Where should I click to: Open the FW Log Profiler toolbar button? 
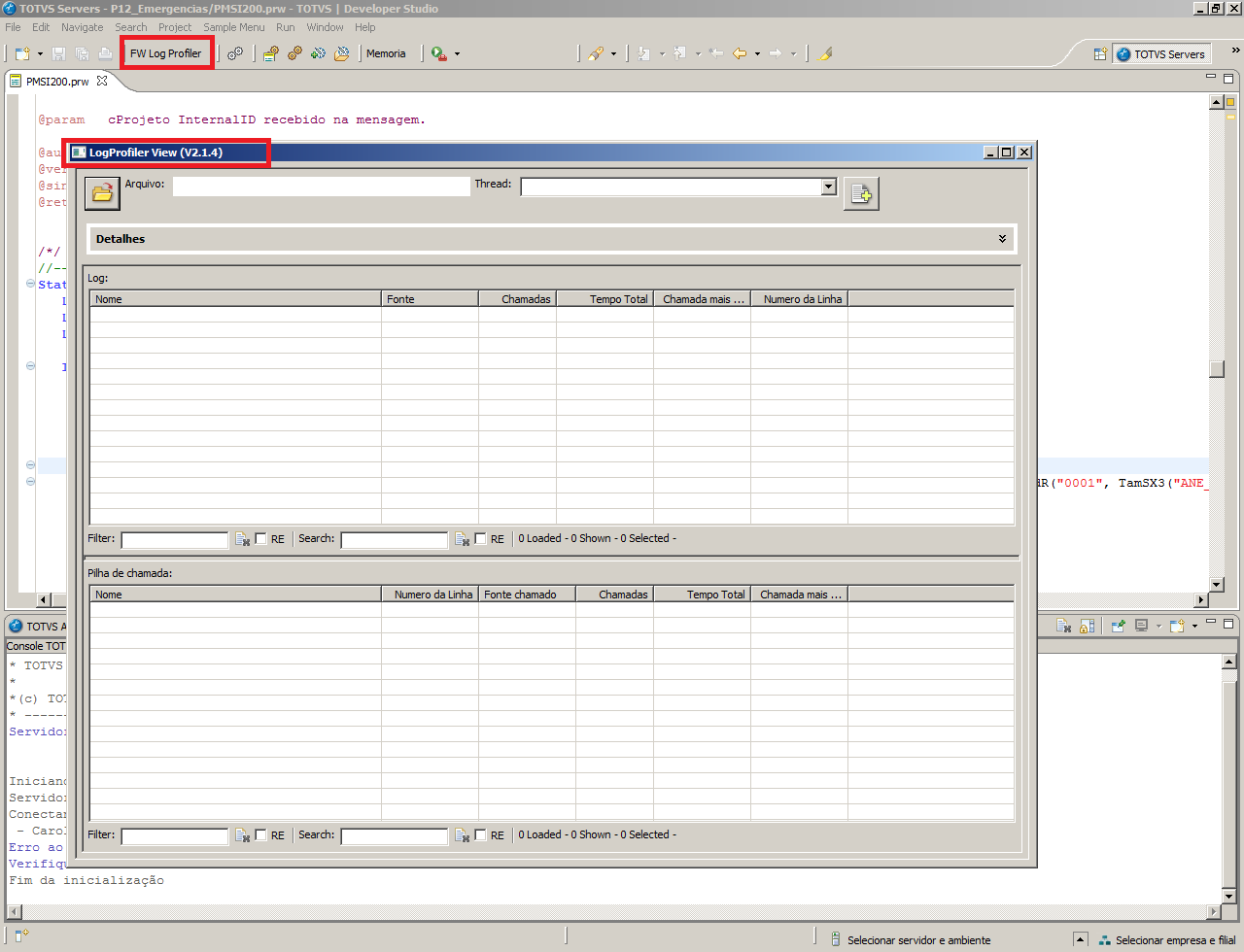[x=166, y=53]
